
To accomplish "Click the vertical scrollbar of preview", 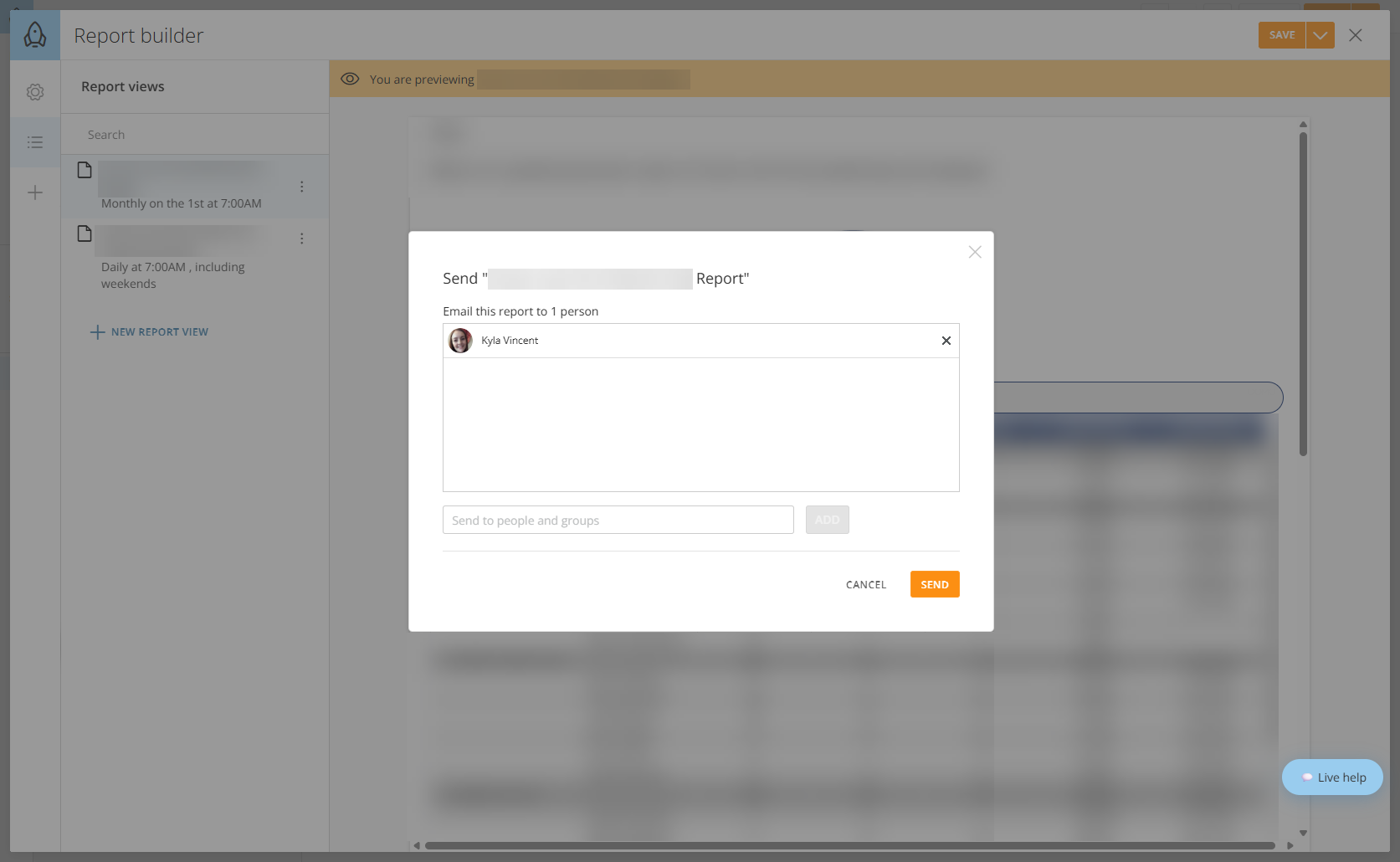I will [1303, 294].
